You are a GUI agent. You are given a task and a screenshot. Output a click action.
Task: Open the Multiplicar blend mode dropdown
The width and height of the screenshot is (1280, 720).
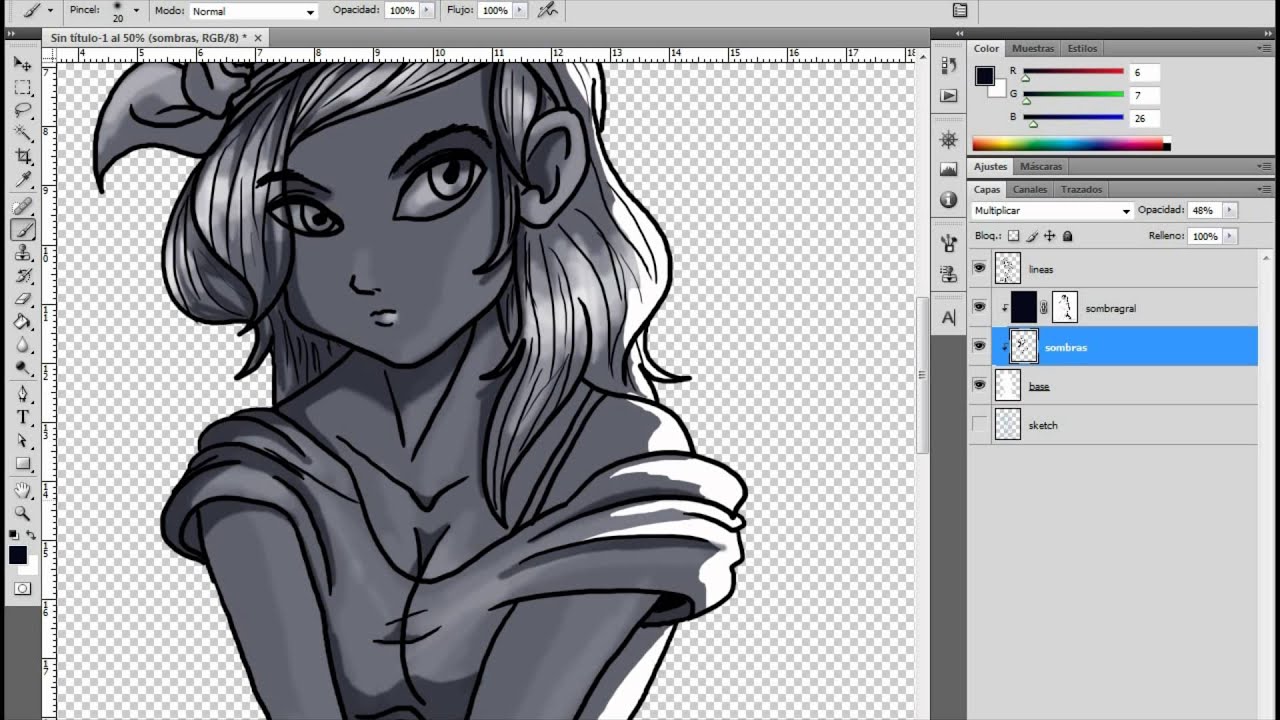click(x=1052, y=211)
